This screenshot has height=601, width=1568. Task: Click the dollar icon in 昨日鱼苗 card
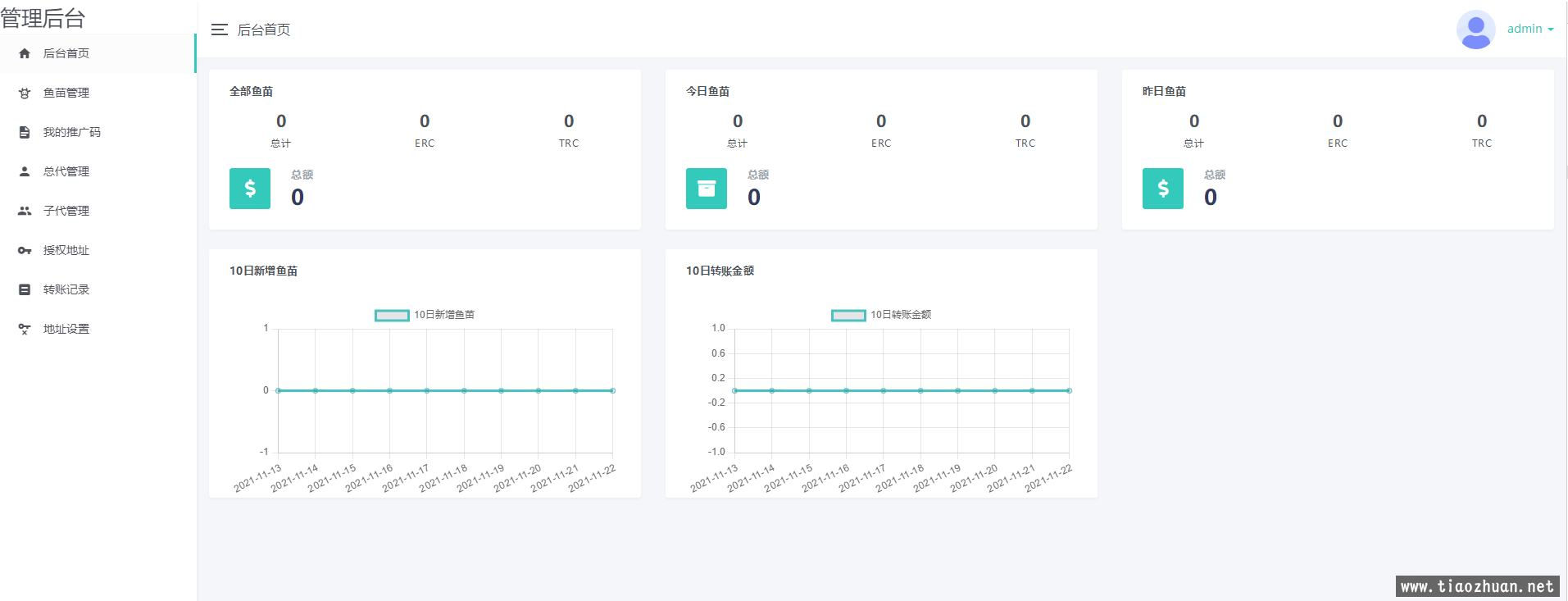1163,189
